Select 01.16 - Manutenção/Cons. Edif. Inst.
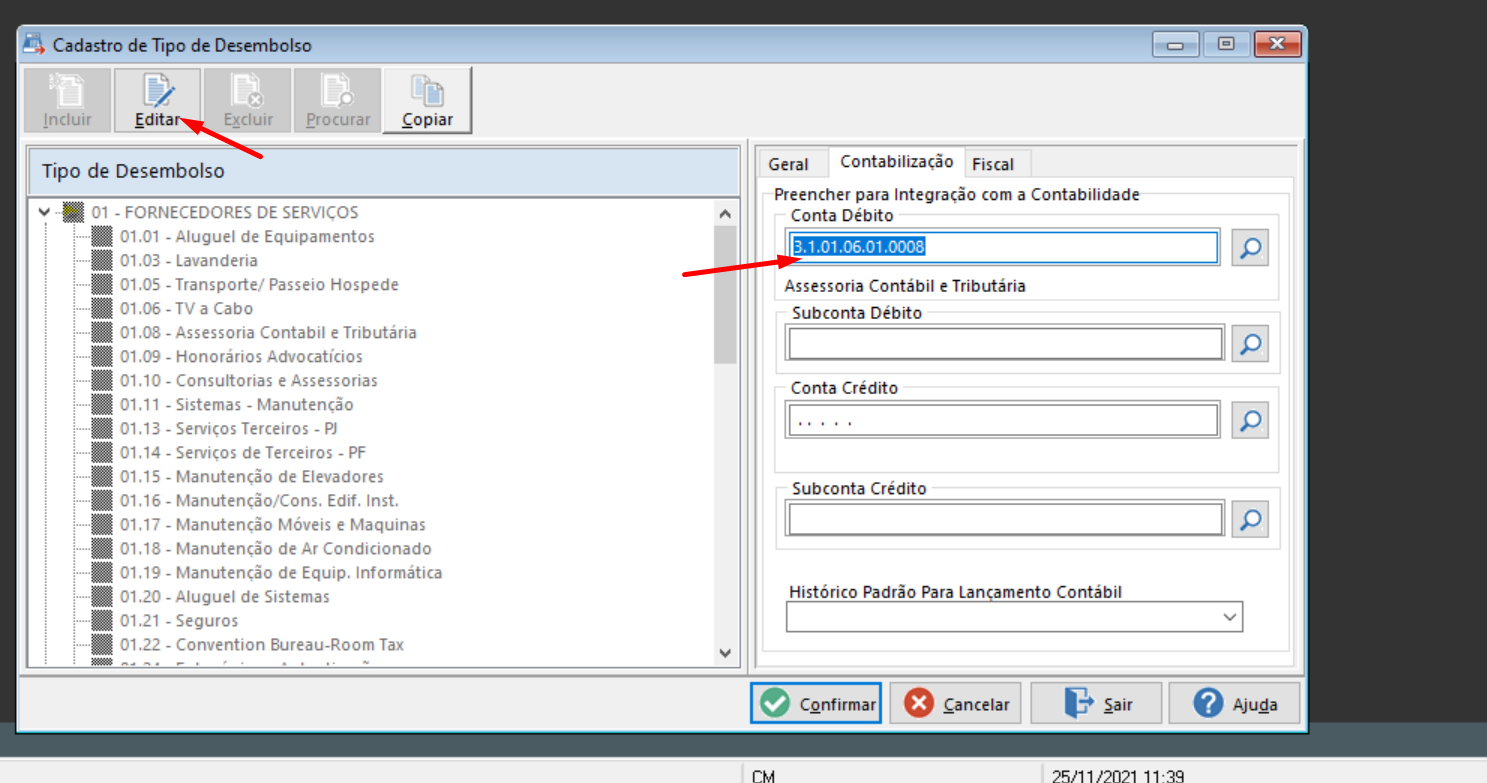1487x783 pixels. click(x=259, y=500)
